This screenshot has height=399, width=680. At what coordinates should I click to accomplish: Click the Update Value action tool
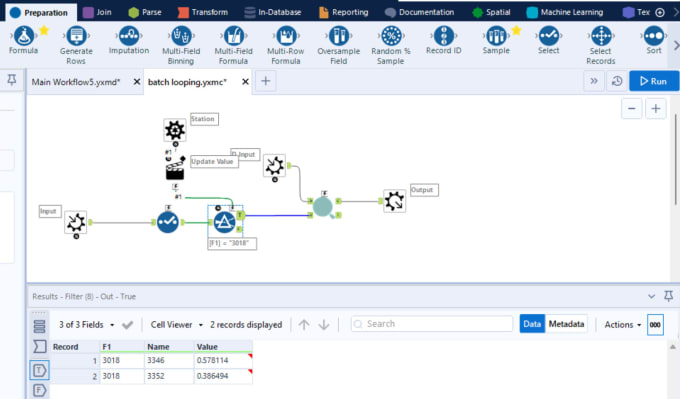[175, 169]
